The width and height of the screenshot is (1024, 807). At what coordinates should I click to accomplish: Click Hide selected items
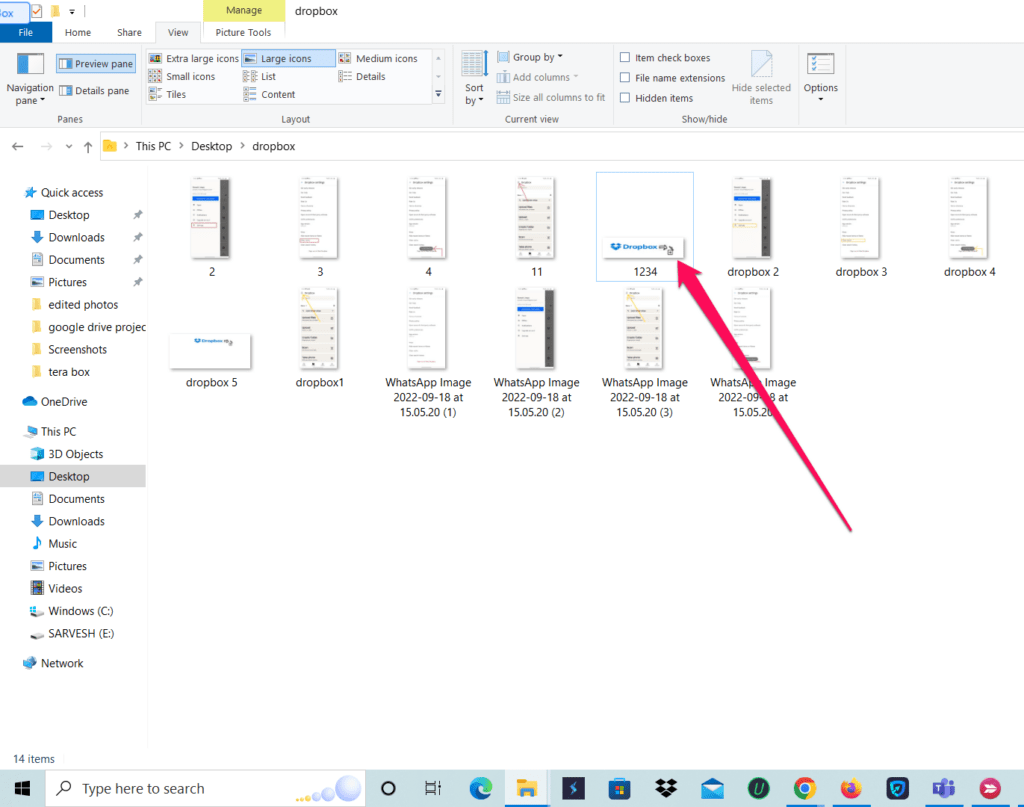pos(762,77)
